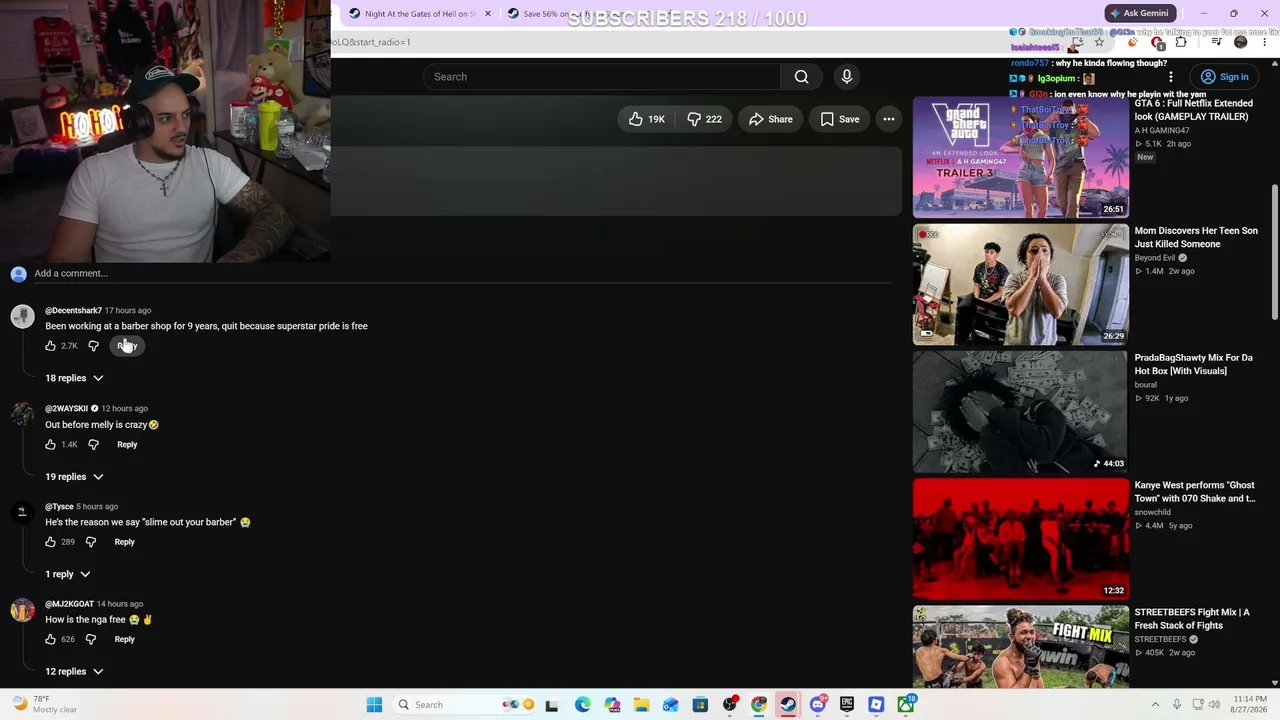
Task: Like the @Decentshark7 comment
Action: click(x=50, y=346)
